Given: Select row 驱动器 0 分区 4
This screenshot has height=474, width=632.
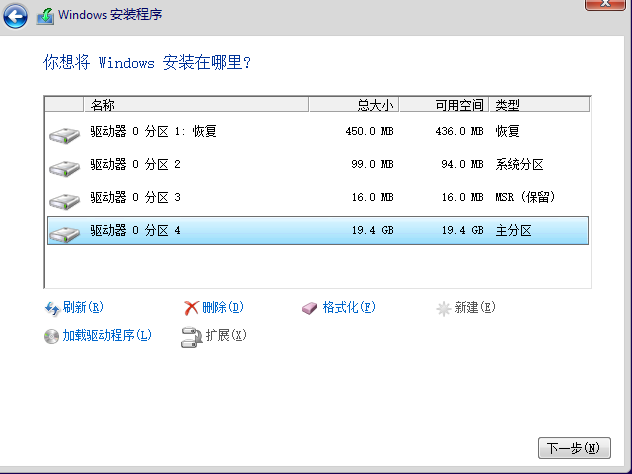Looking at the screenshot, I should (x=318, y=231).
